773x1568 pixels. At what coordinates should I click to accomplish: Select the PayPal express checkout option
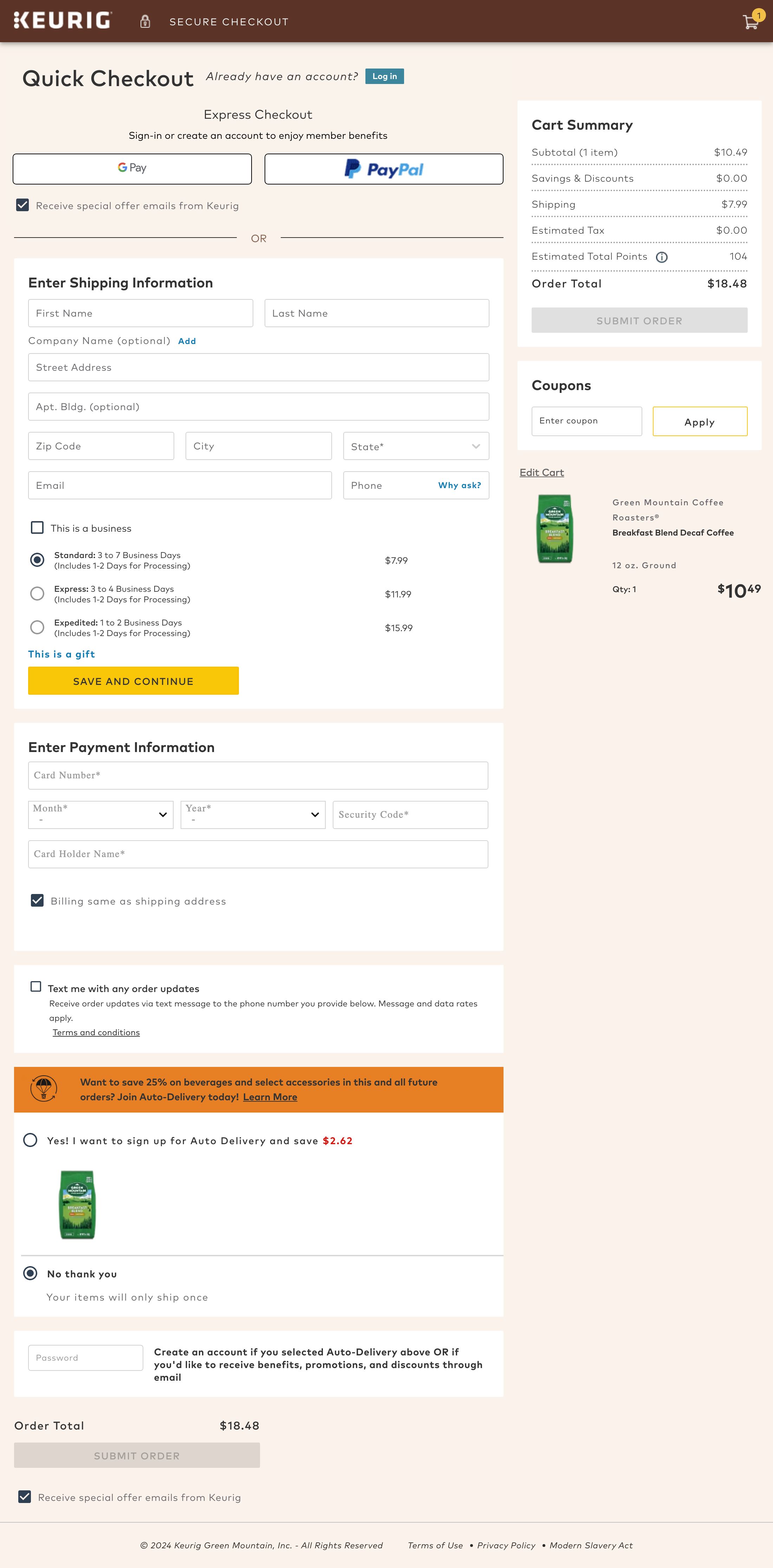tap(383, 169)
